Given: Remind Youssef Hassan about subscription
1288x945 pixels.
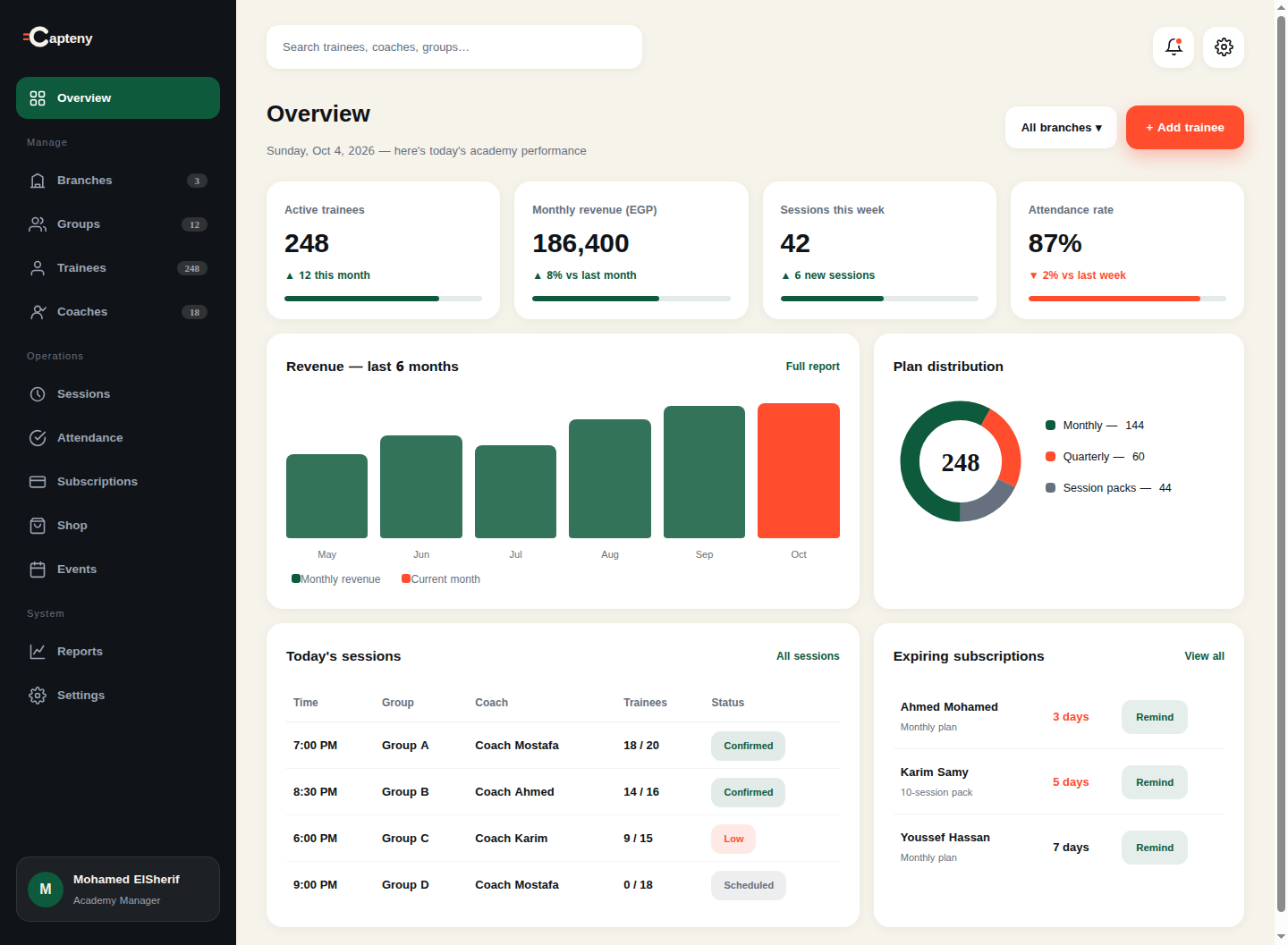Looking at the screenshot, I should (1155, 848).
